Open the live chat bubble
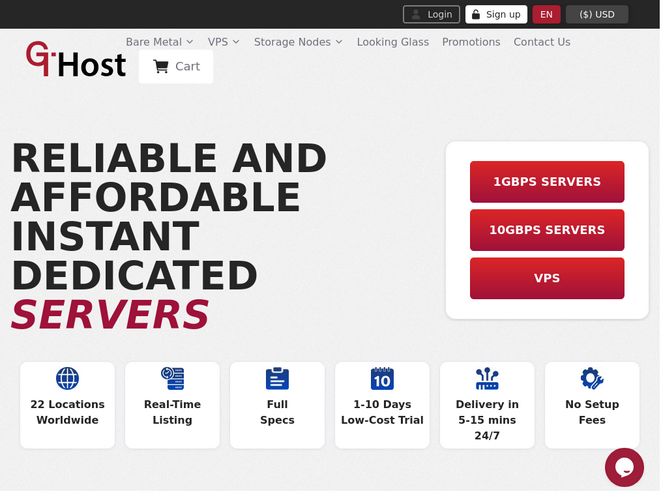The width and height of the screenshot is (668, 500). 624,467
